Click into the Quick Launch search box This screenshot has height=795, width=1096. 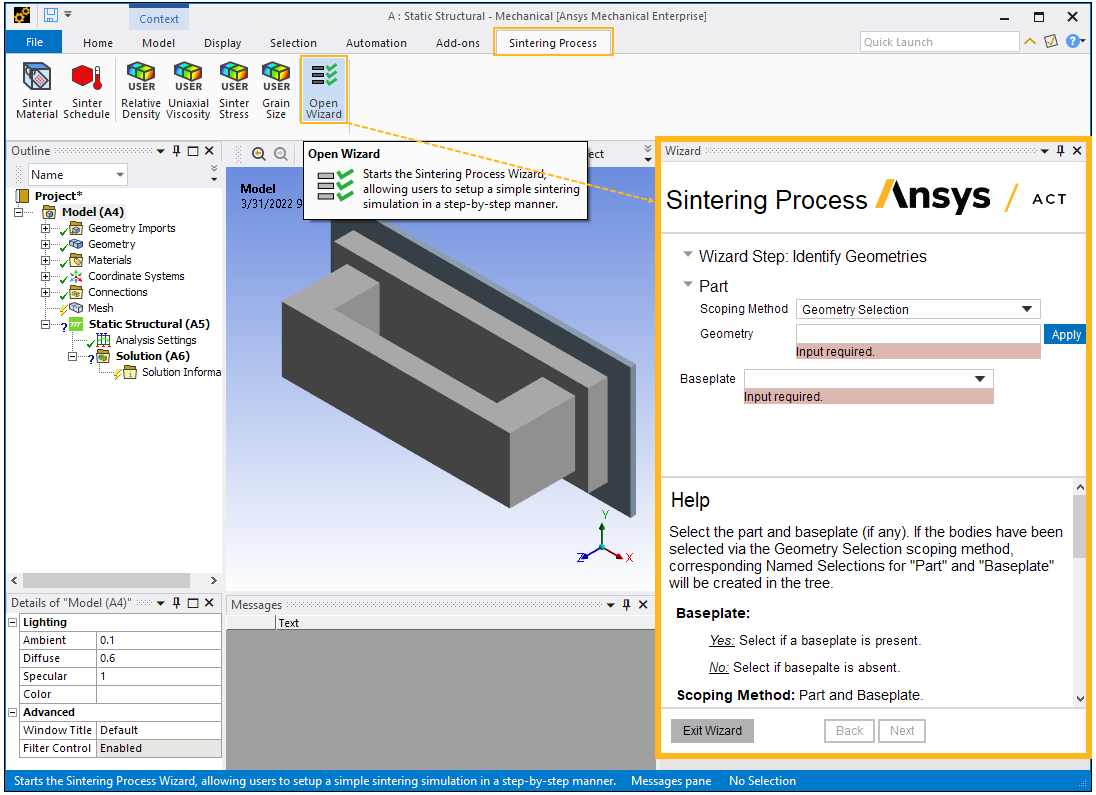[x=937, y=42]
